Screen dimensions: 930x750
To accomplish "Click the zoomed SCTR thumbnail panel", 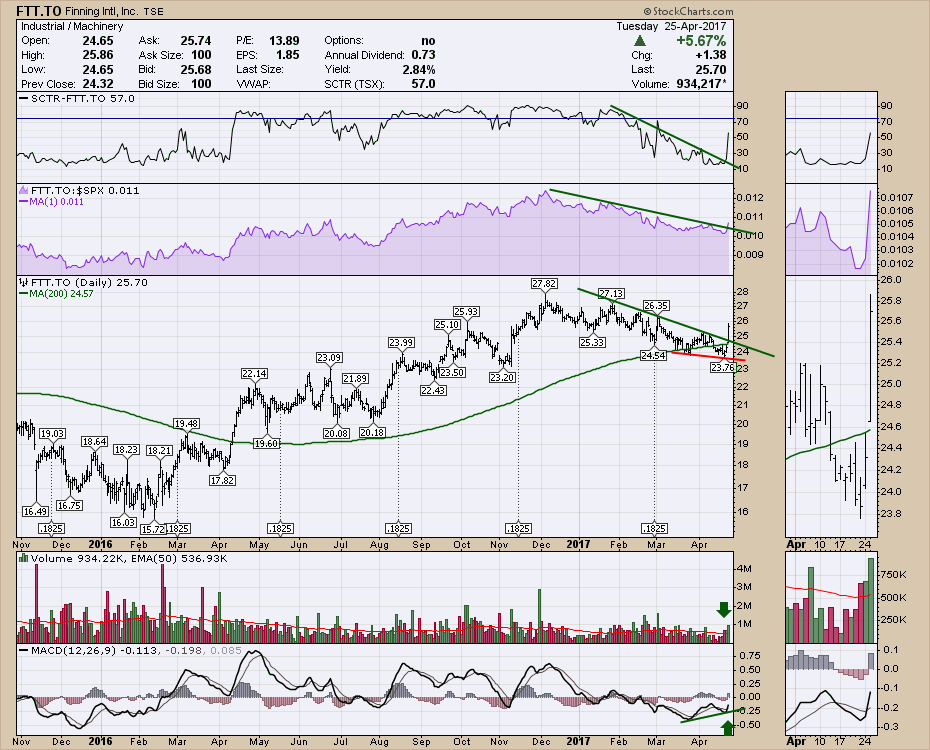I will (x=831, y=137).
